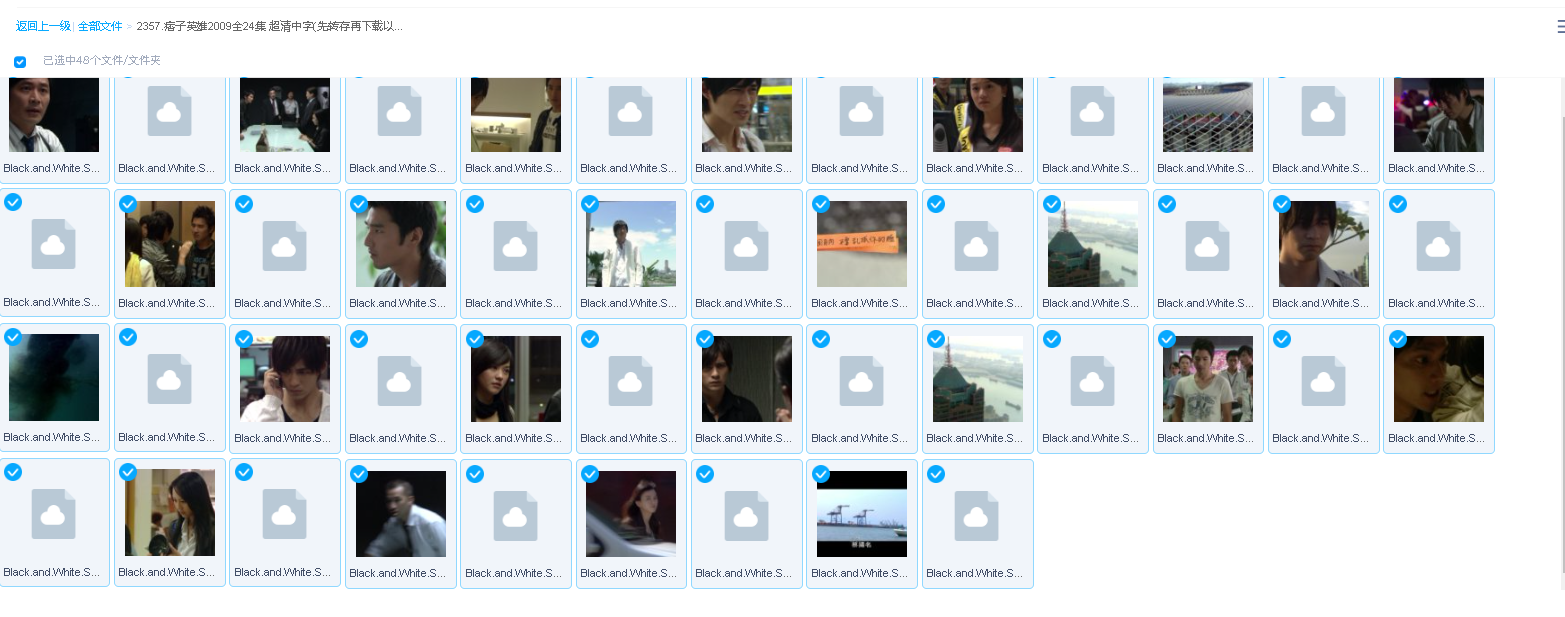Image resolution: width=1565 pixels, height=617 pixels.
Task: Switch view mode using the top-right list icon
Action: [1558, 27]
